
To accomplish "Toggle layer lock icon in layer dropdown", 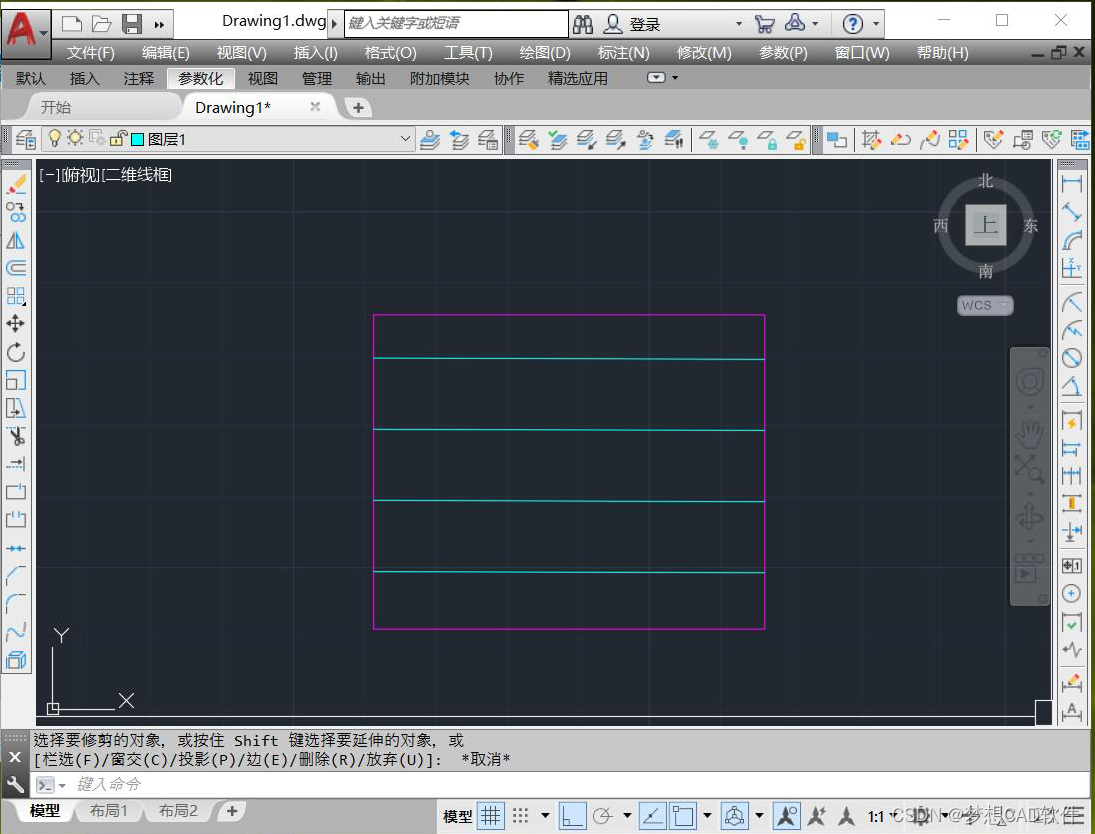I will pyautogui.click(x=117, y=139).
